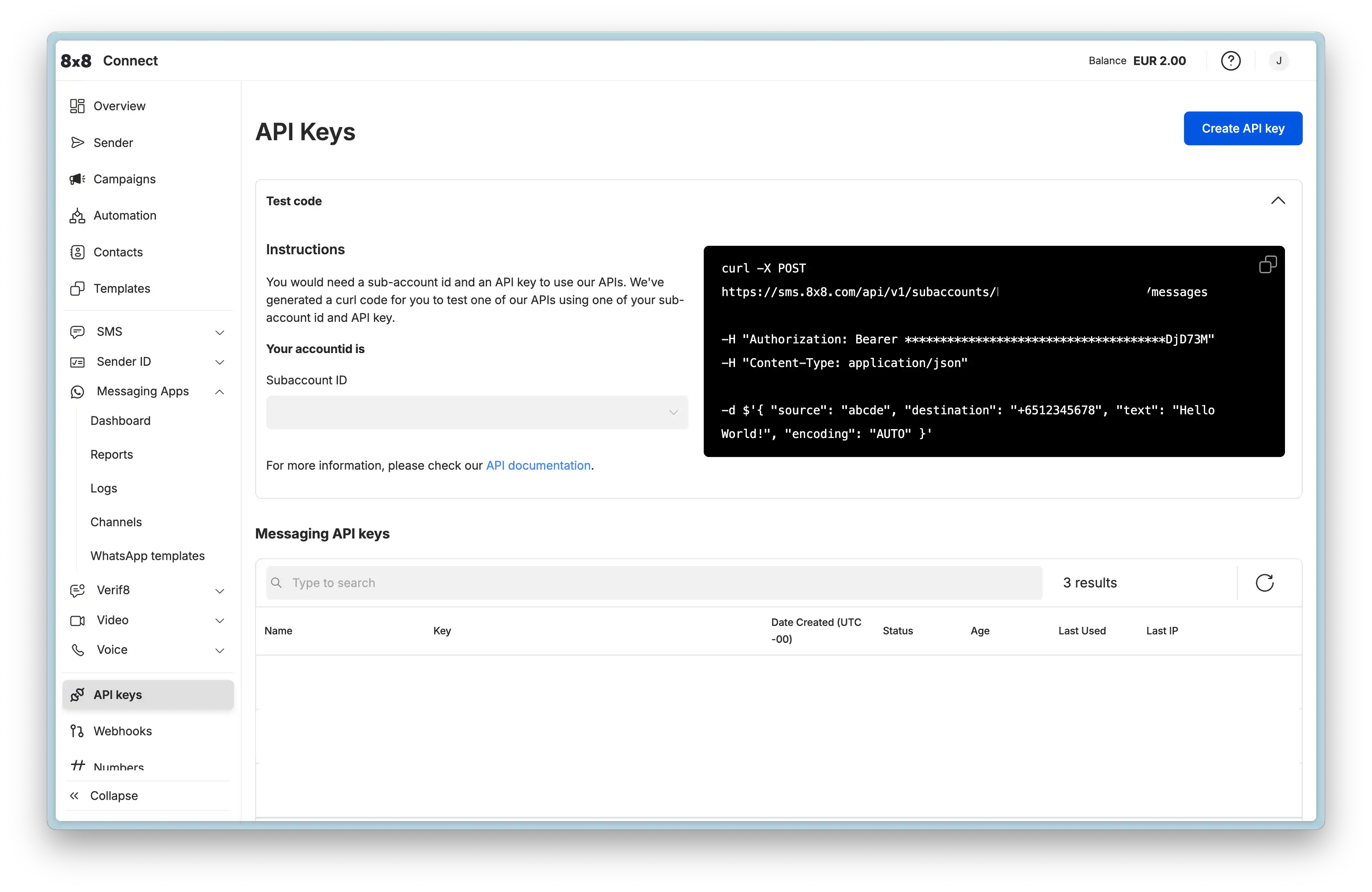Switch to the Reports section
Screen dimensions: 1372x892
(112, 454)
